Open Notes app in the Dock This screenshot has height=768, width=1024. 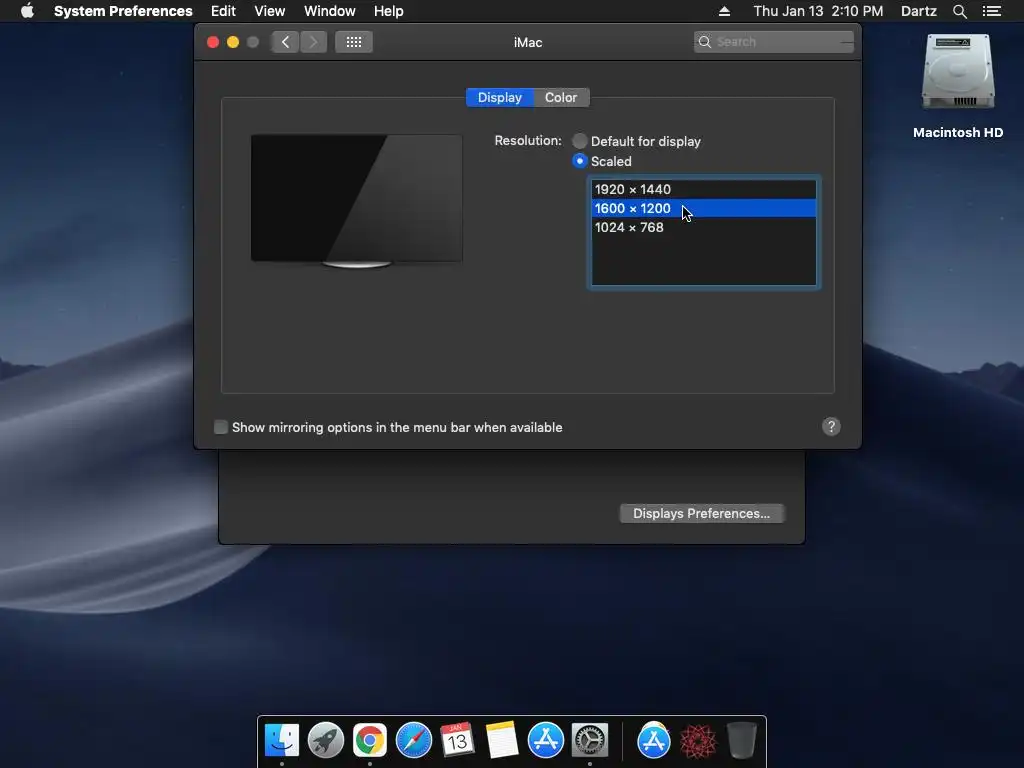pyautogui.click(x=502, y=741)
